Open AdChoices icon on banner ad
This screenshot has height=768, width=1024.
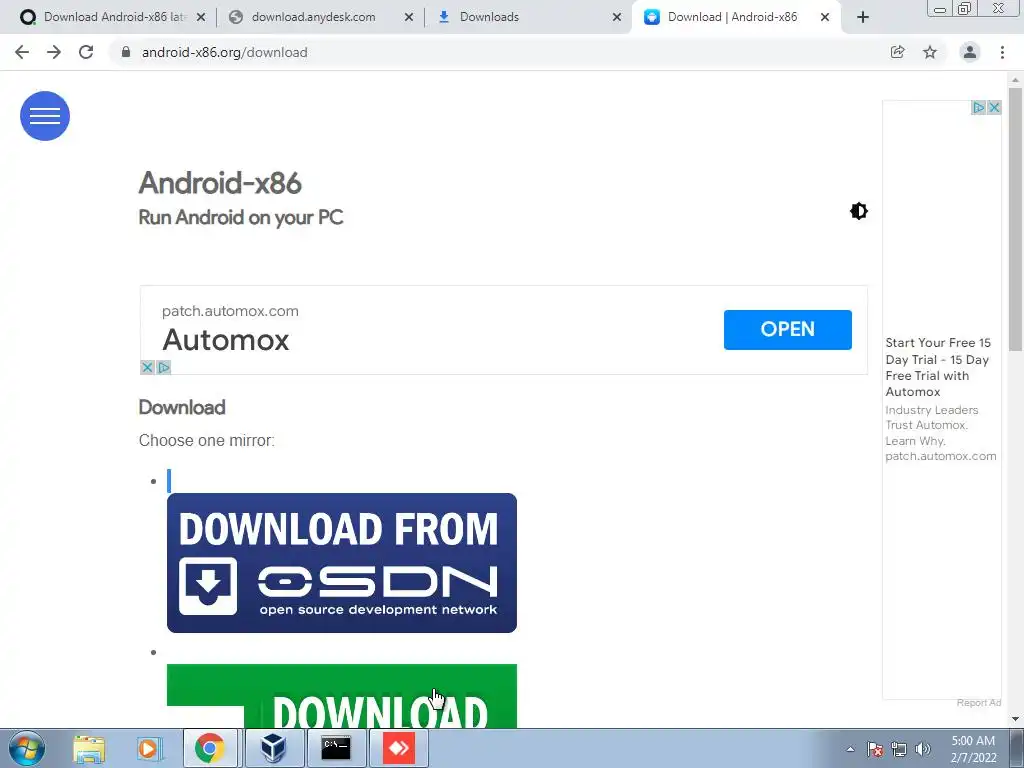pos(164,367)
